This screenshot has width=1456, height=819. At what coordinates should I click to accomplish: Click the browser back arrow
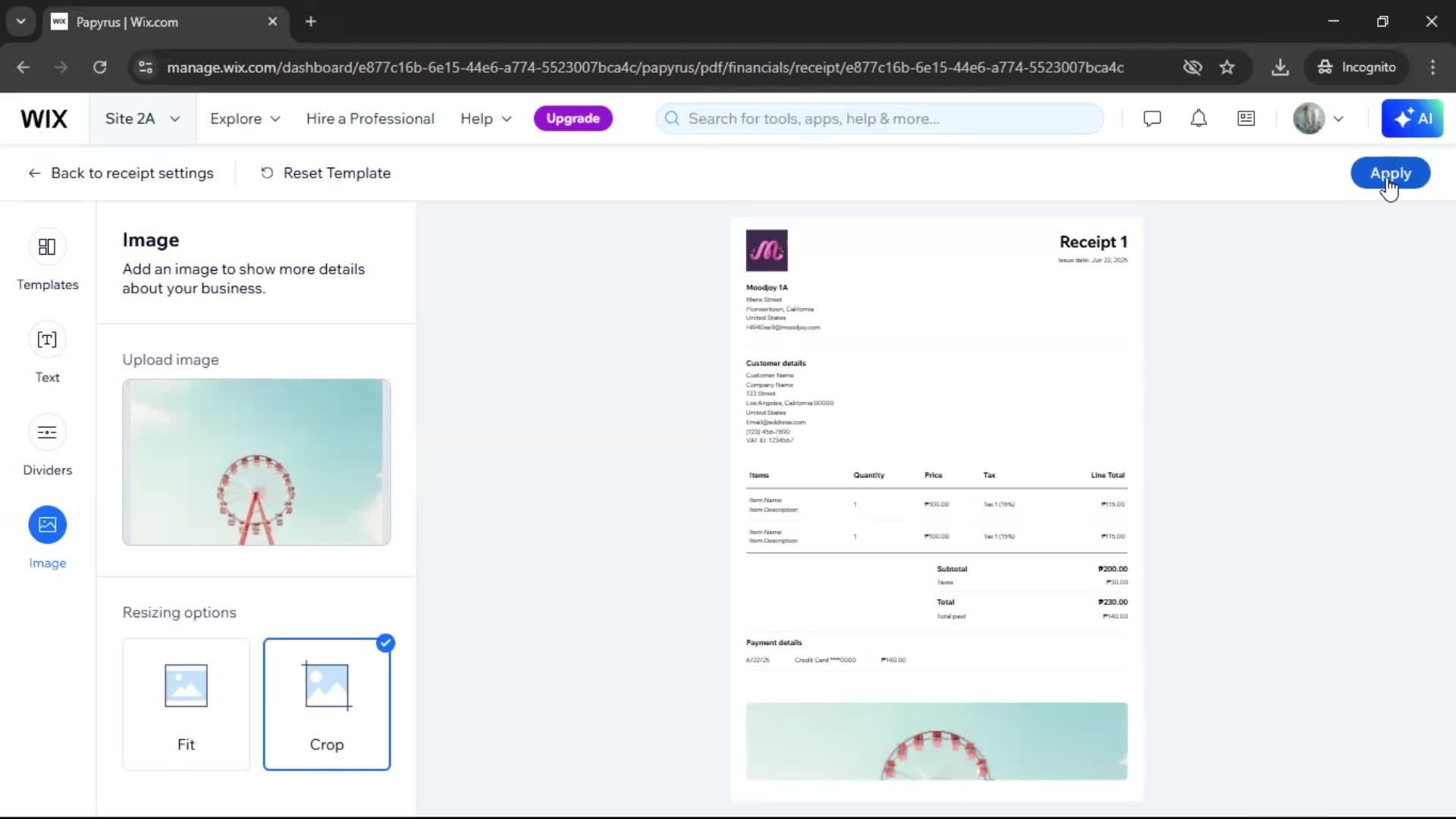(24, 67)
